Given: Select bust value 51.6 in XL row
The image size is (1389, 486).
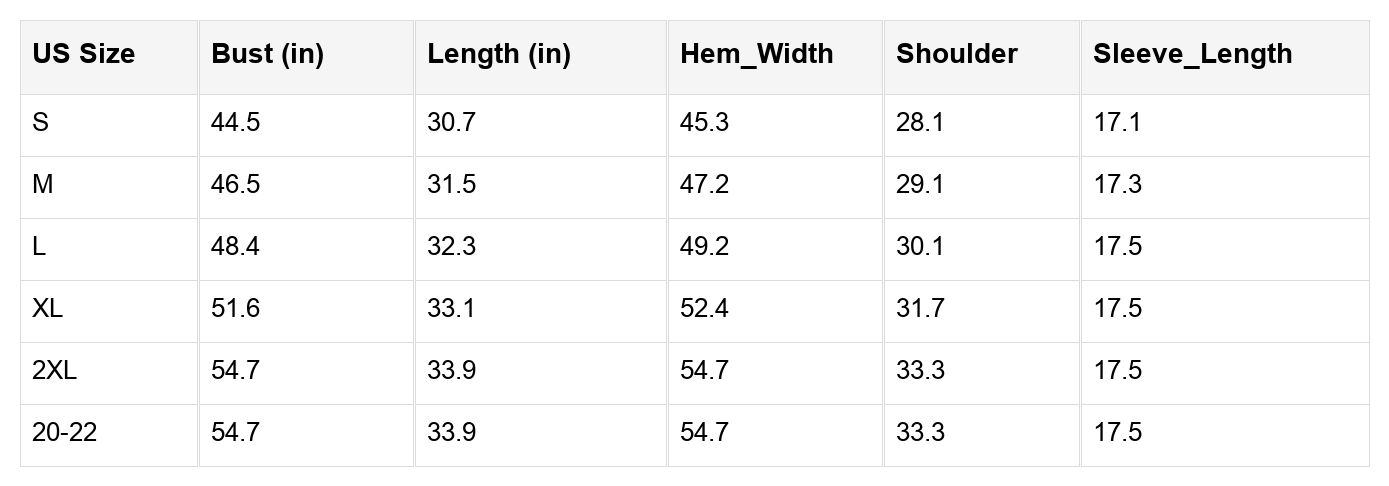Looking at the screenshot, I should point(235,309).
